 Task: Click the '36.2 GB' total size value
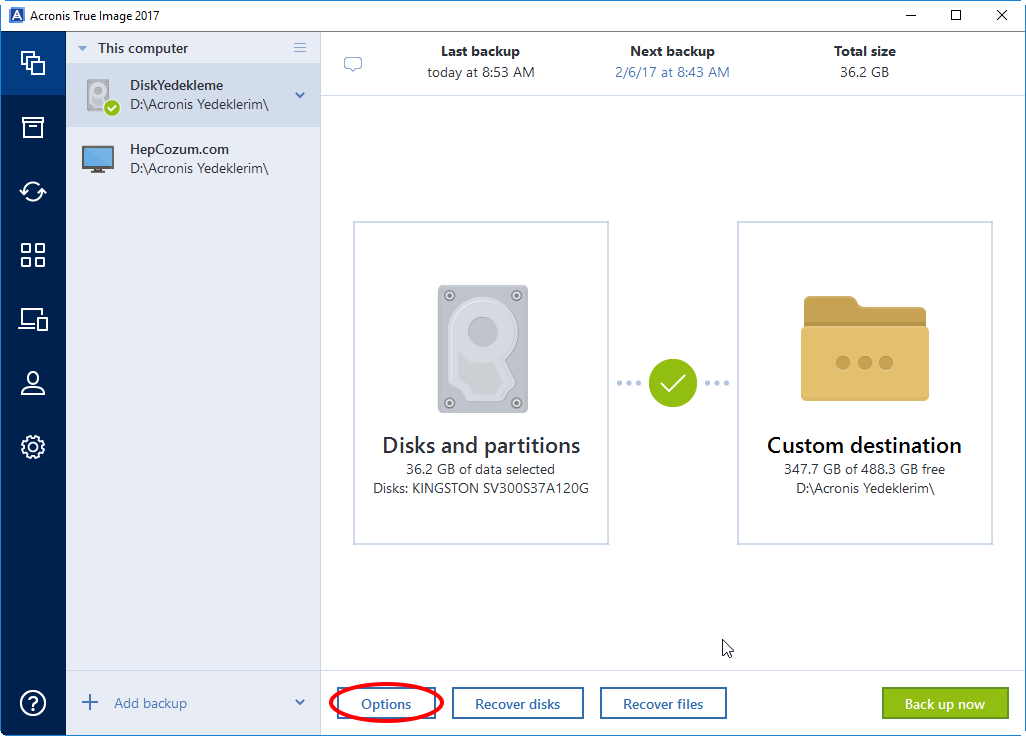point(864,72)
